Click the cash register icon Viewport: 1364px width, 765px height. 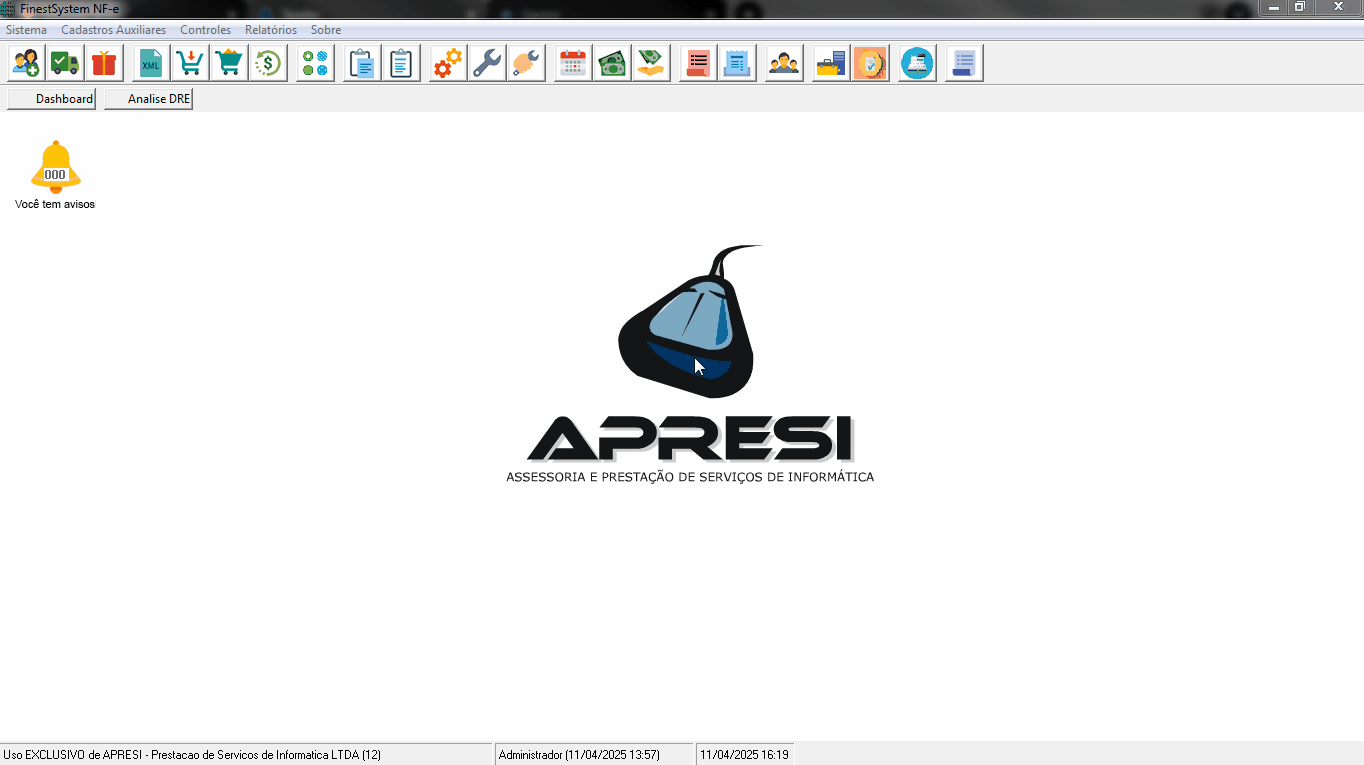[917, 63]
